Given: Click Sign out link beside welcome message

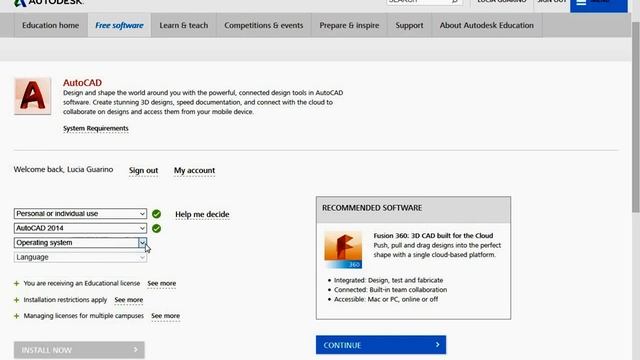Looking at the screenshot, I should [x=143, y=171].
